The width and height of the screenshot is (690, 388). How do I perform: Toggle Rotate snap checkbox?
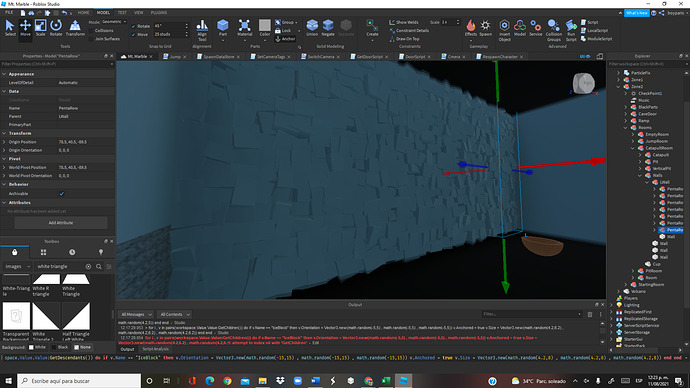[133, 26]
